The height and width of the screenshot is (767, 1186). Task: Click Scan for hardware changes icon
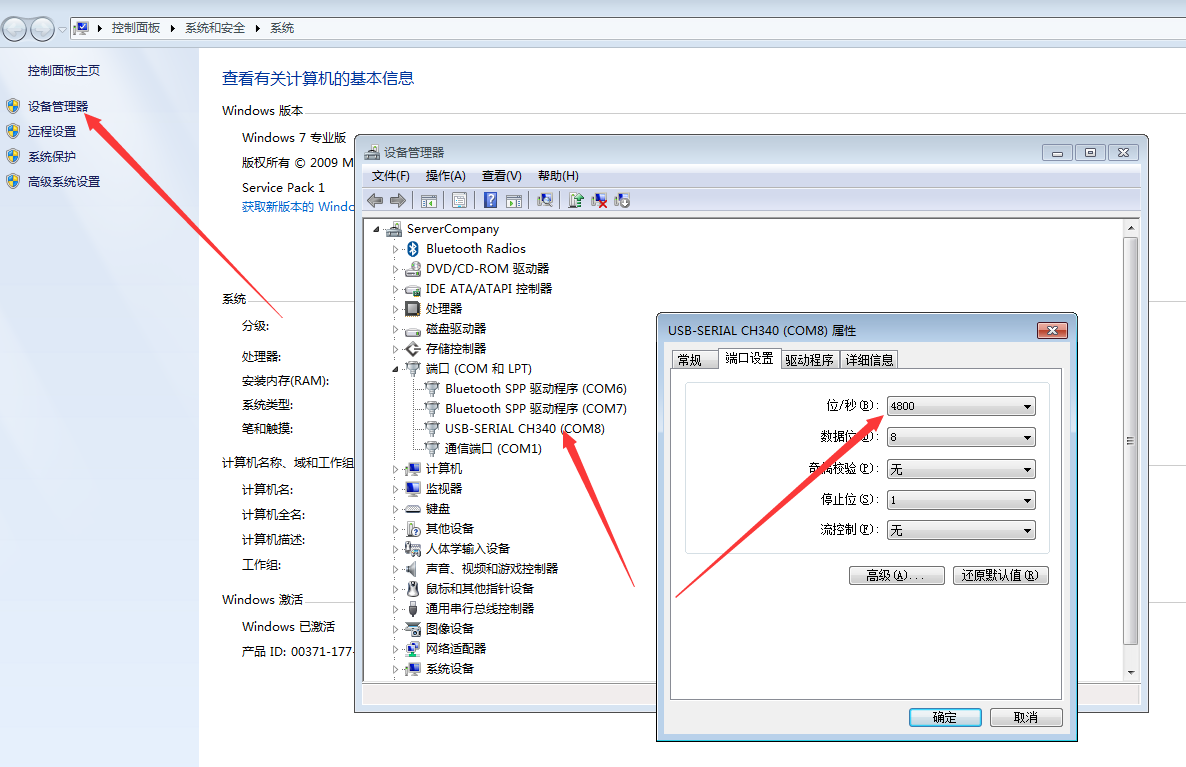[x=545, y=200]
